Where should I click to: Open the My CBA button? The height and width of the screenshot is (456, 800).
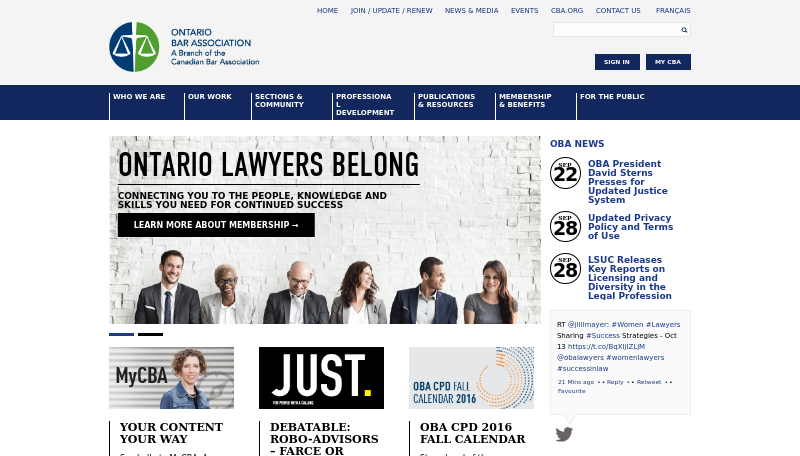pyautogui.click(x=668, y=62)
